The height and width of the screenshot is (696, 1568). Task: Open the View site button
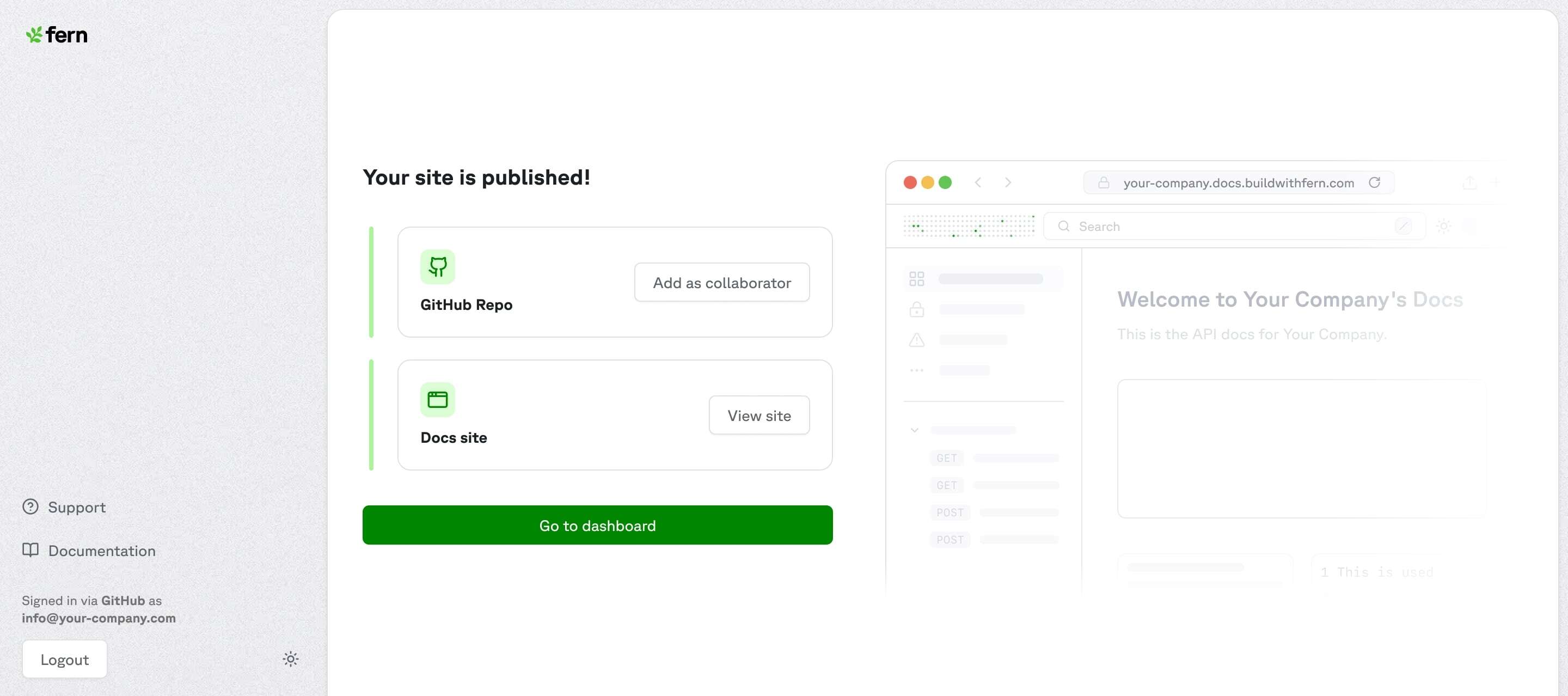[758, 416]
